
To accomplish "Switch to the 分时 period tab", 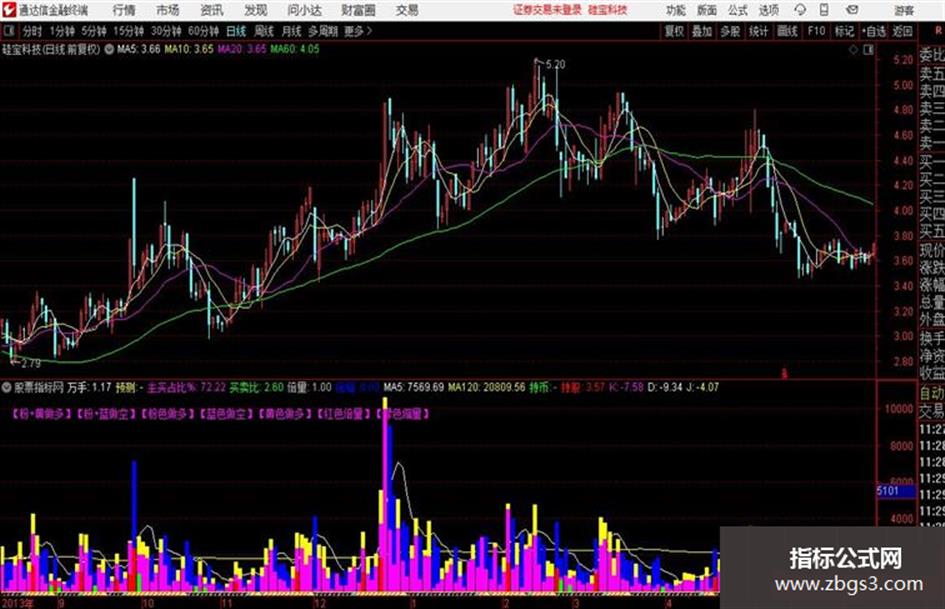I will click(32, 31).
